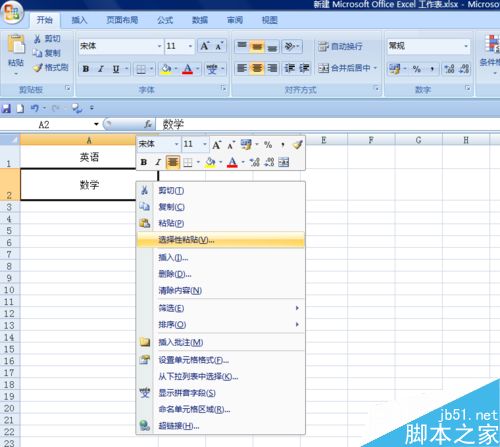This screenshot has width=500, height=447.
Task: Click the ribbon borders icon
Action: 141,69
